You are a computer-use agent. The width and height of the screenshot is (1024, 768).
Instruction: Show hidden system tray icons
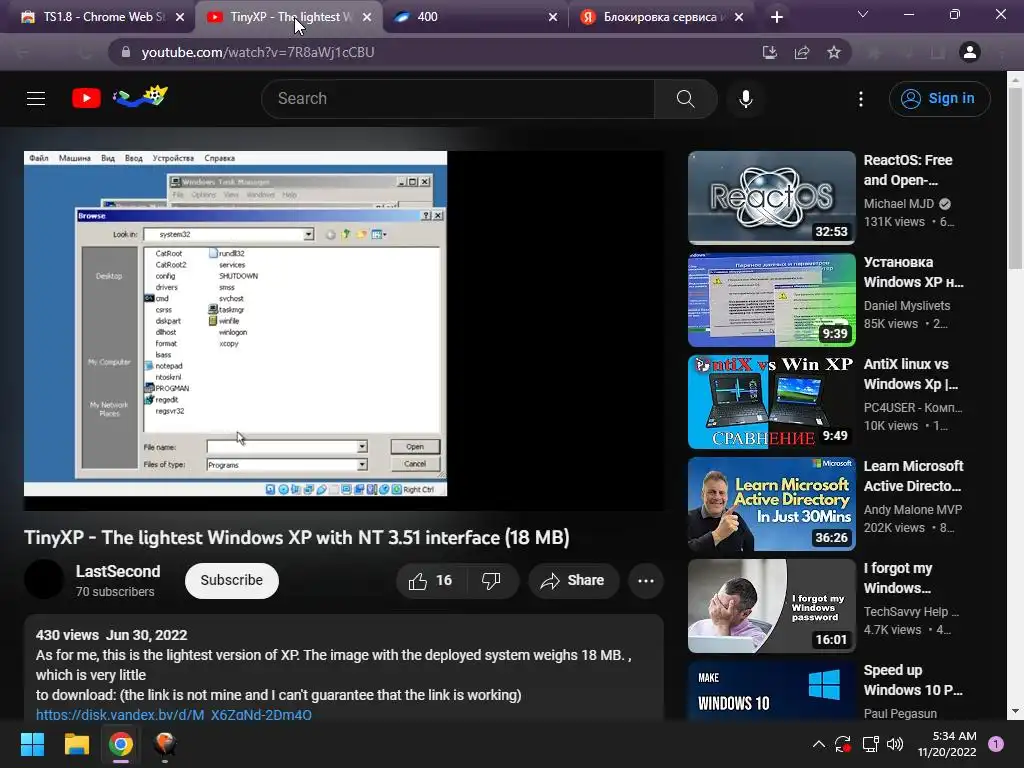tap(818, 744)
